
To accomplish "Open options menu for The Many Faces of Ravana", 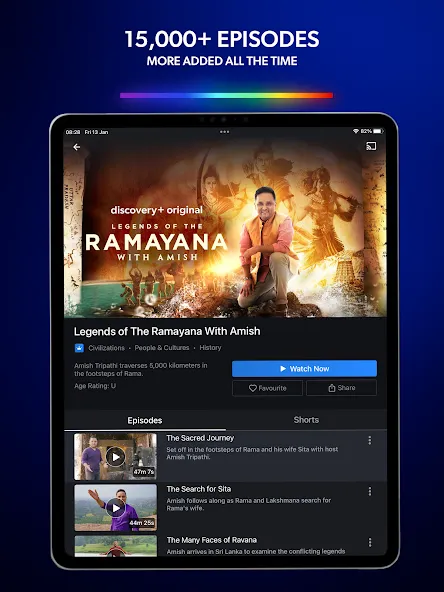I will point(370,542).
